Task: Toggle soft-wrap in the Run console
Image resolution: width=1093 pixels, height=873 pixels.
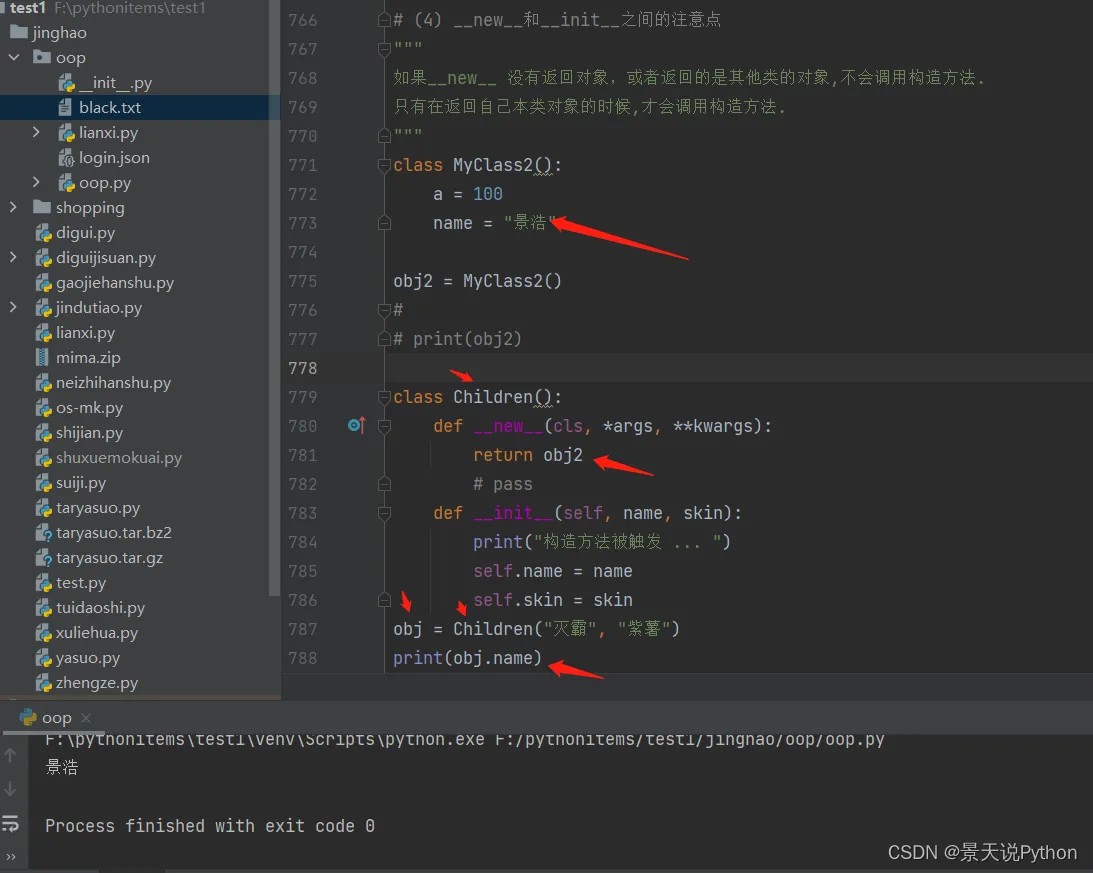Action: coord(11,823)
